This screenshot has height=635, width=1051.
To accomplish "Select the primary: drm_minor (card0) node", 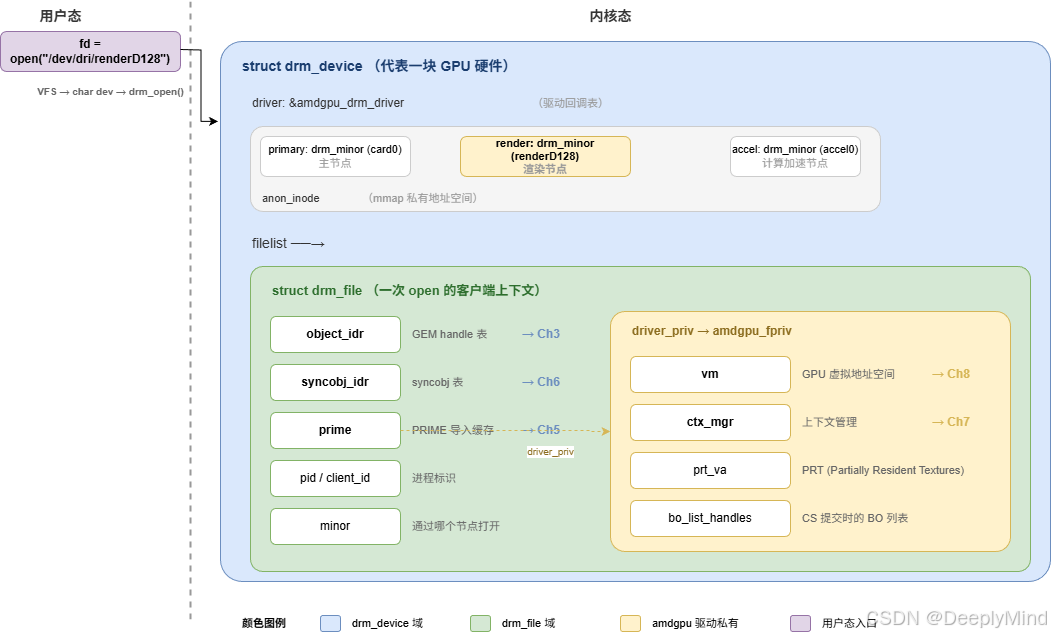I will coord(335,156).
